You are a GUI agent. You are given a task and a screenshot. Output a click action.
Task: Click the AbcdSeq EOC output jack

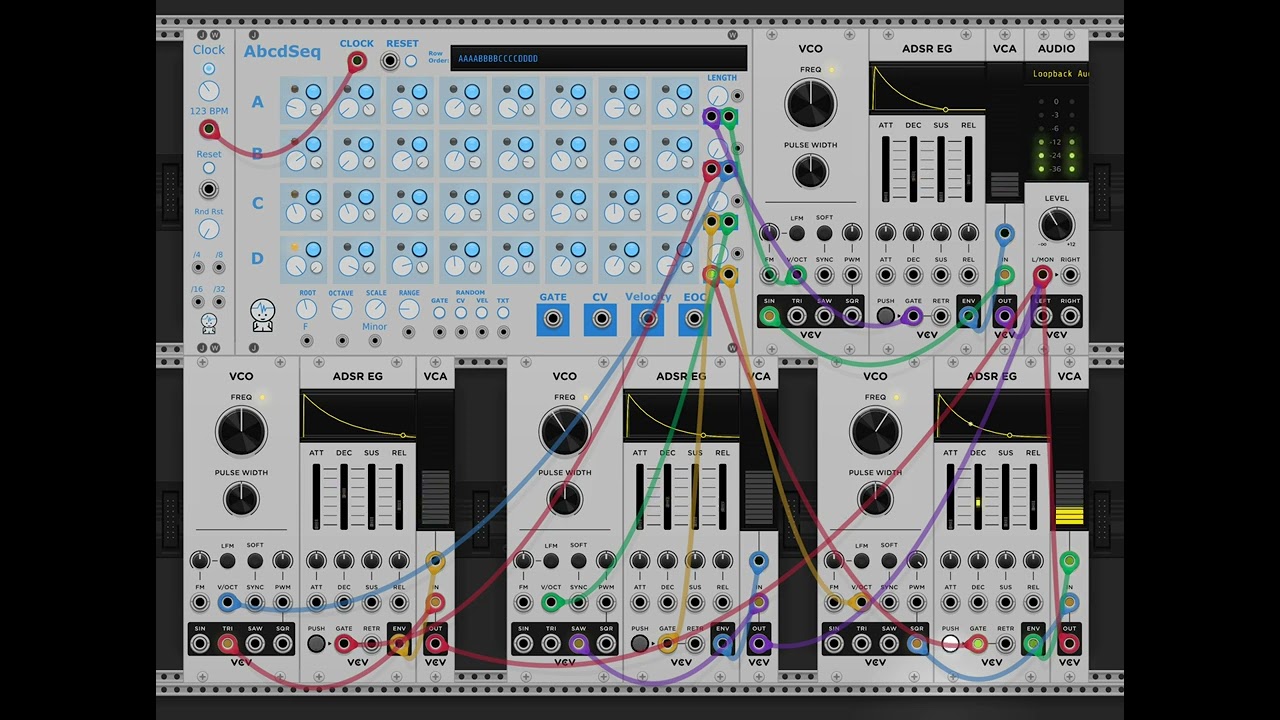694,320
